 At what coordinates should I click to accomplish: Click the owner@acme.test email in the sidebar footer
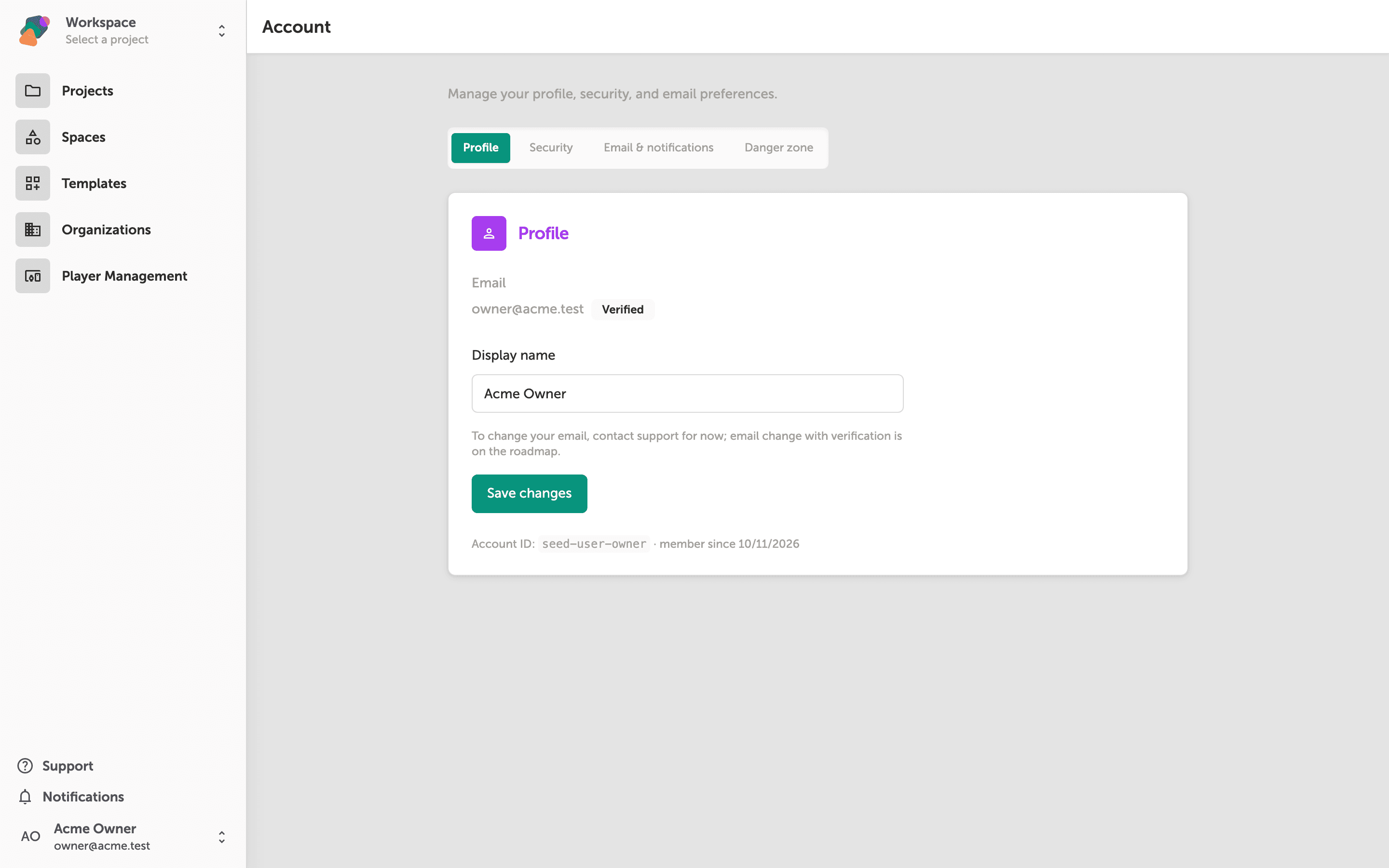(x=102, y=846)
